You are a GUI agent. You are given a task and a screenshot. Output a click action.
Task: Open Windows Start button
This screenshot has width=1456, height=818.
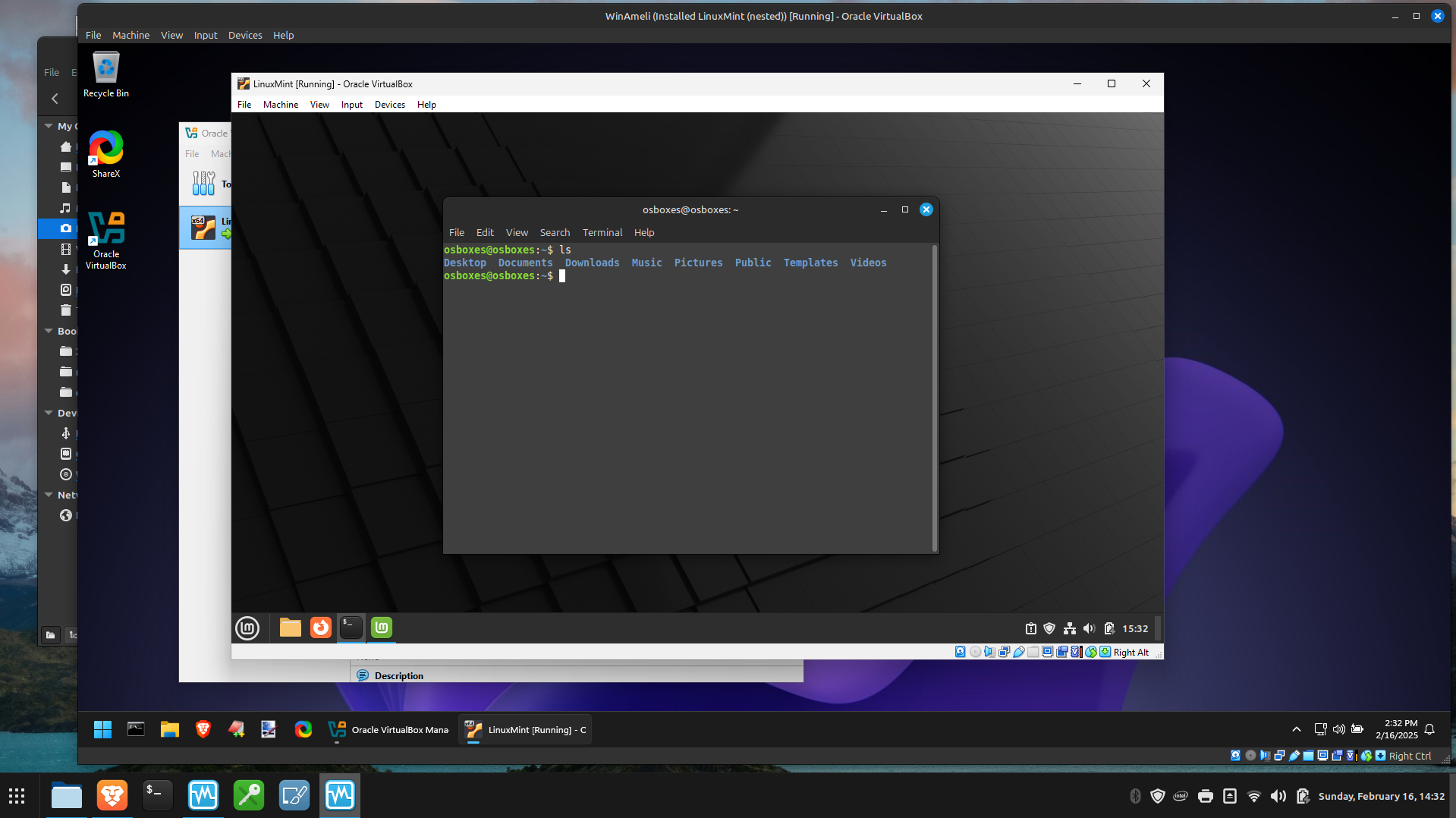pos(102,730)
